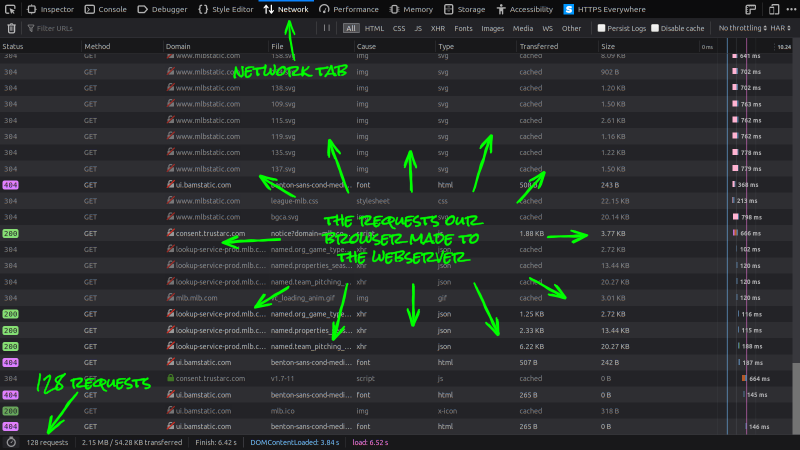The width and height of the screenshot is (800, 450).
Task: Open the HTTPS Everywhere panel
Action: [x=605, y=9]
